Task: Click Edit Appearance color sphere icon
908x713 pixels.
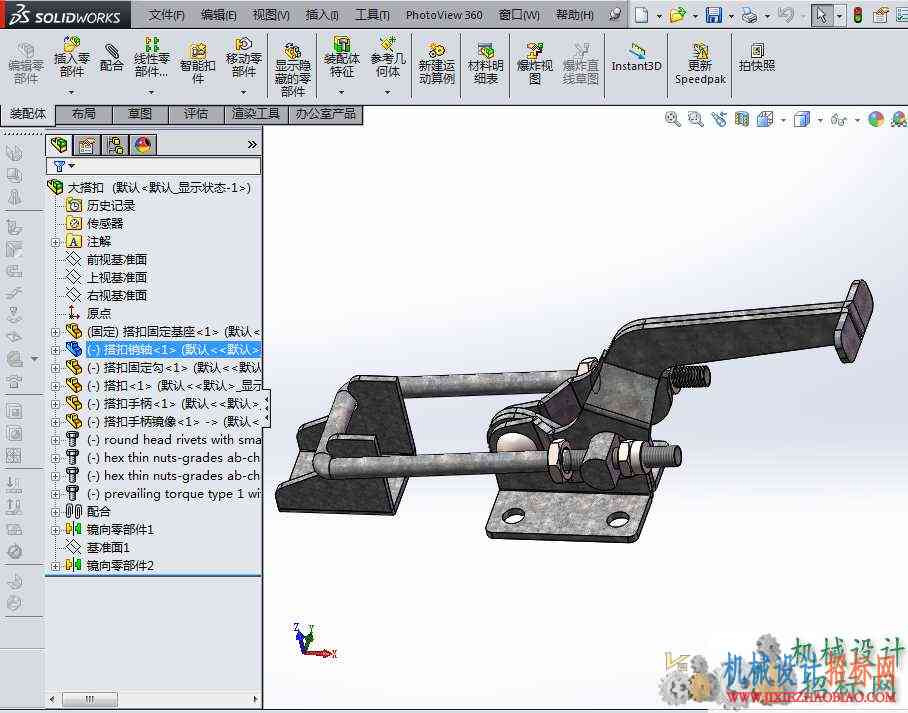Action: 876,120
